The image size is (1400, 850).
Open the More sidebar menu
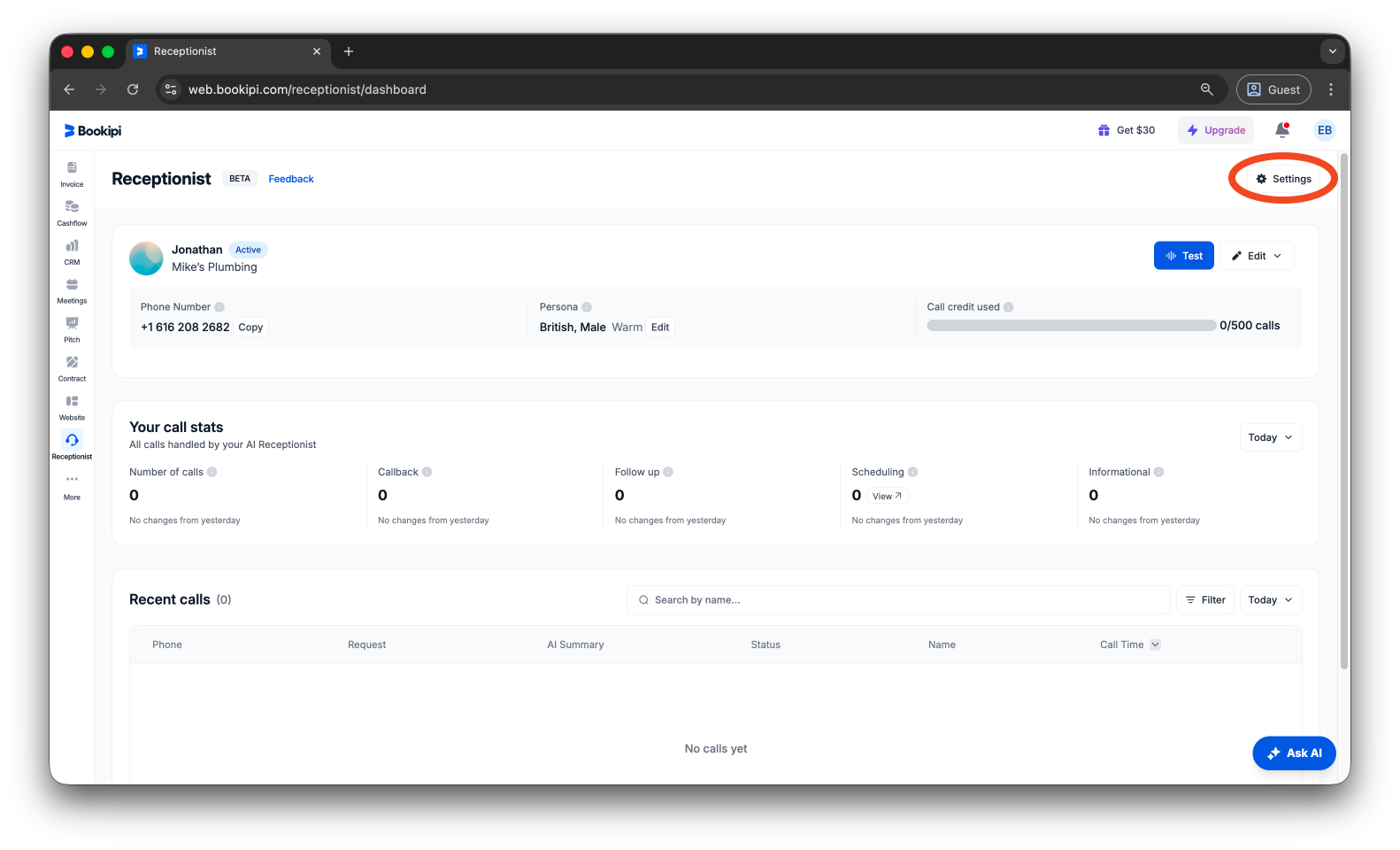click(72, 486)
